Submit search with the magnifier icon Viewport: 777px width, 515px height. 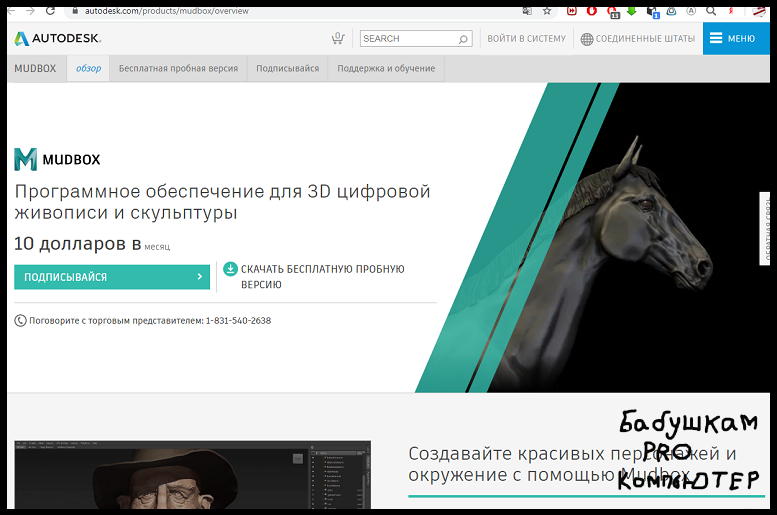(x=463, y=39)
